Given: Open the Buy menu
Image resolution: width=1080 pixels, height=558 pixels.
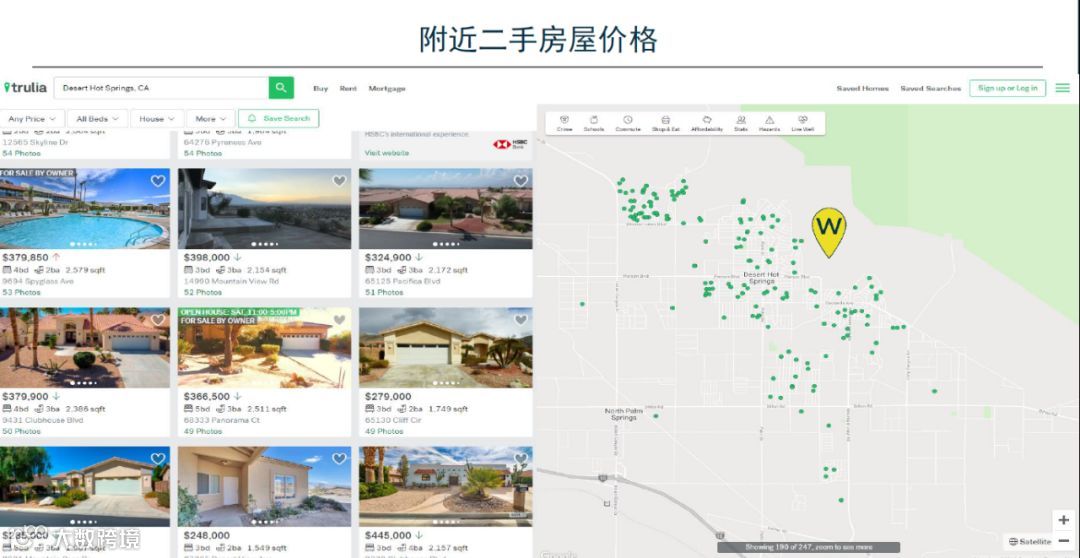Looking at the screenshot, I should tap(320, 88).
